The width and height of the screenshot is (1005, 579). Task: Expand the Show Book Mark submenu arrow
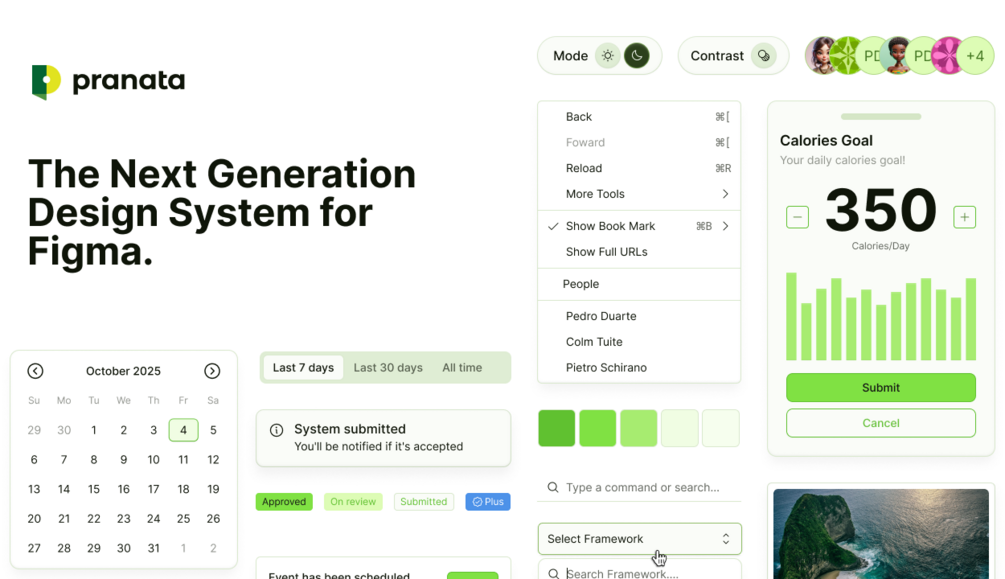tap(725, 226)
